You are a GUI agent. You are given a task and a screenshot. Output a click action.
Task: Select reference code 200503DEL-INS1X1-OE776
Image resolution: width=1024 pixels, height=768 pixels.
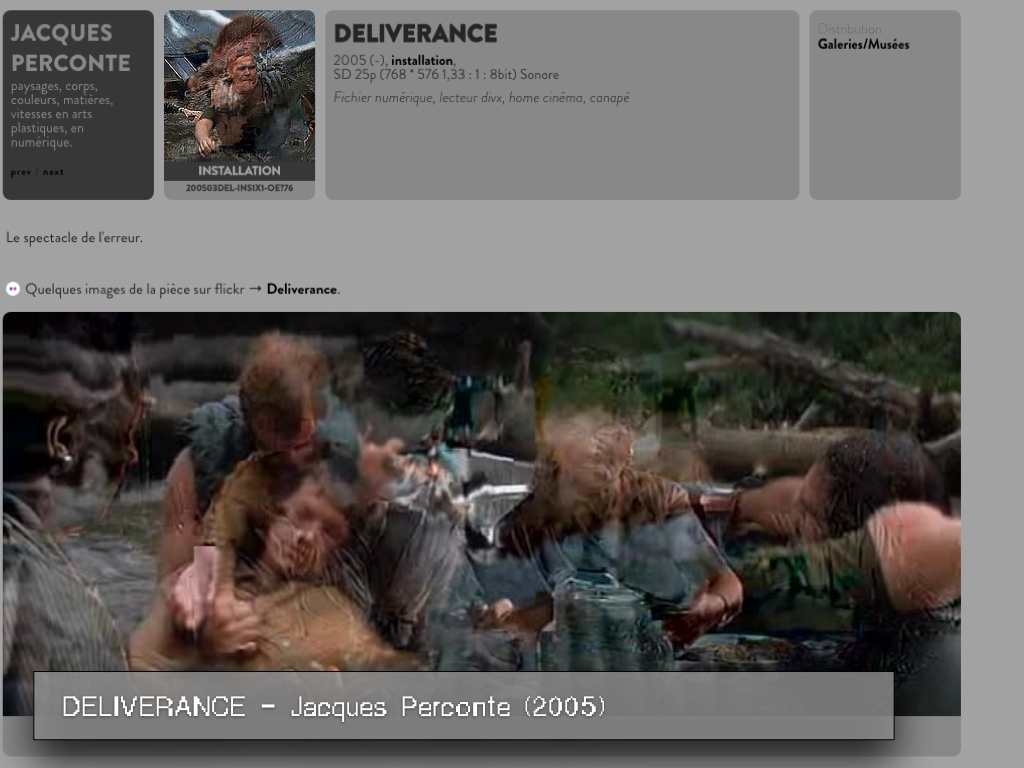pyautogui.click(x=239, y=188)
